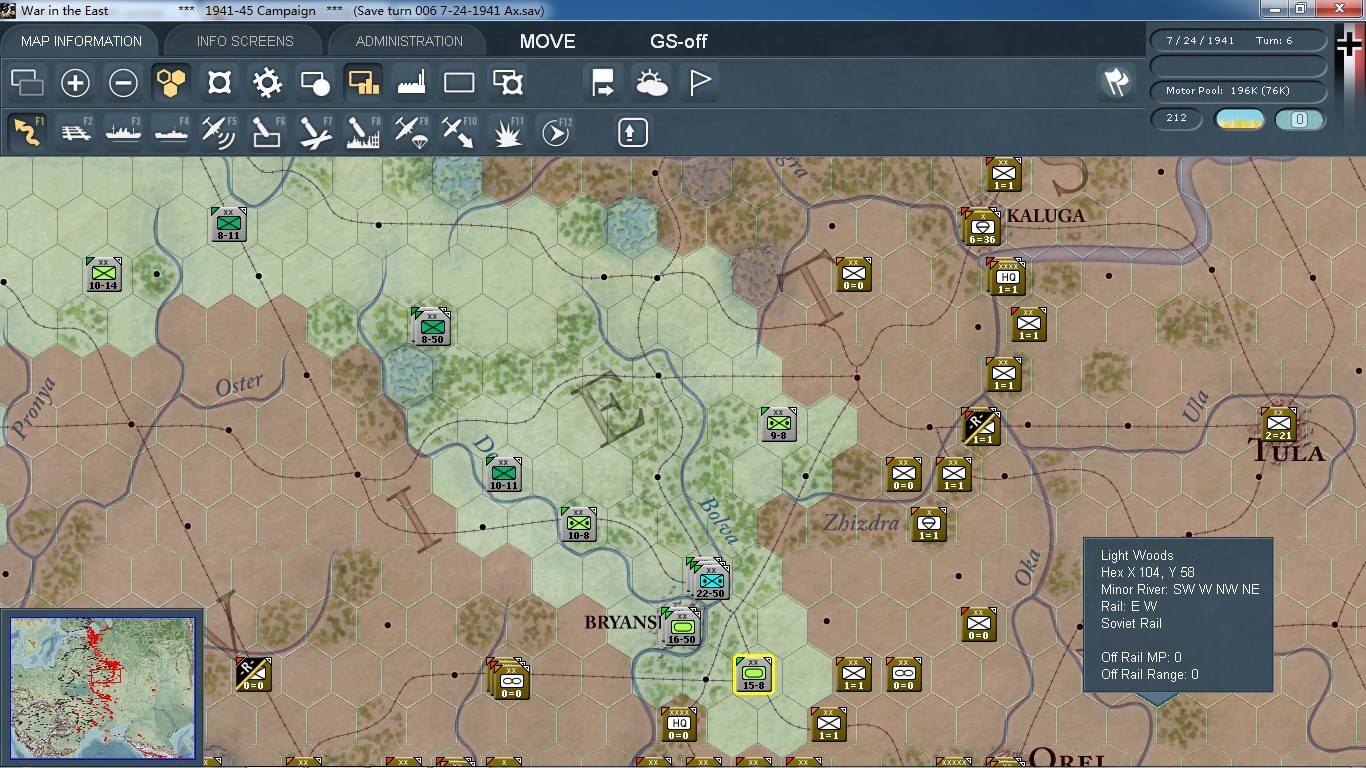Screen dimensions: 1366x768
Task: Select the Soviet HQ 0=0 south of Bryansk
Action: tap(679, 724)
